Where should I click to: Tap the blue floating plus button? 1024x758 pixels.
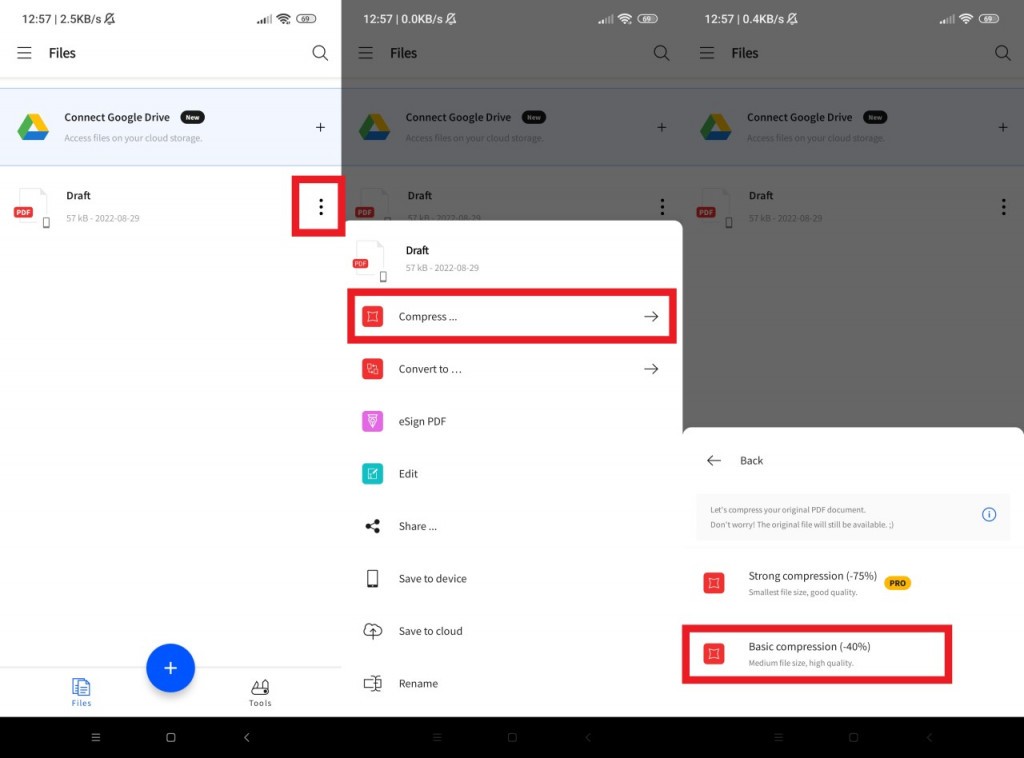[x=170, y=667]
